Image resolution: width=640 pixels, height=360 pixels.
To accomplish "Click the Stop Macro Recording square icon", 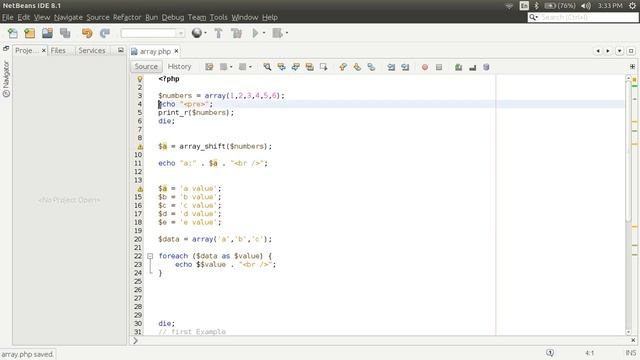I will tap(439, 67).
